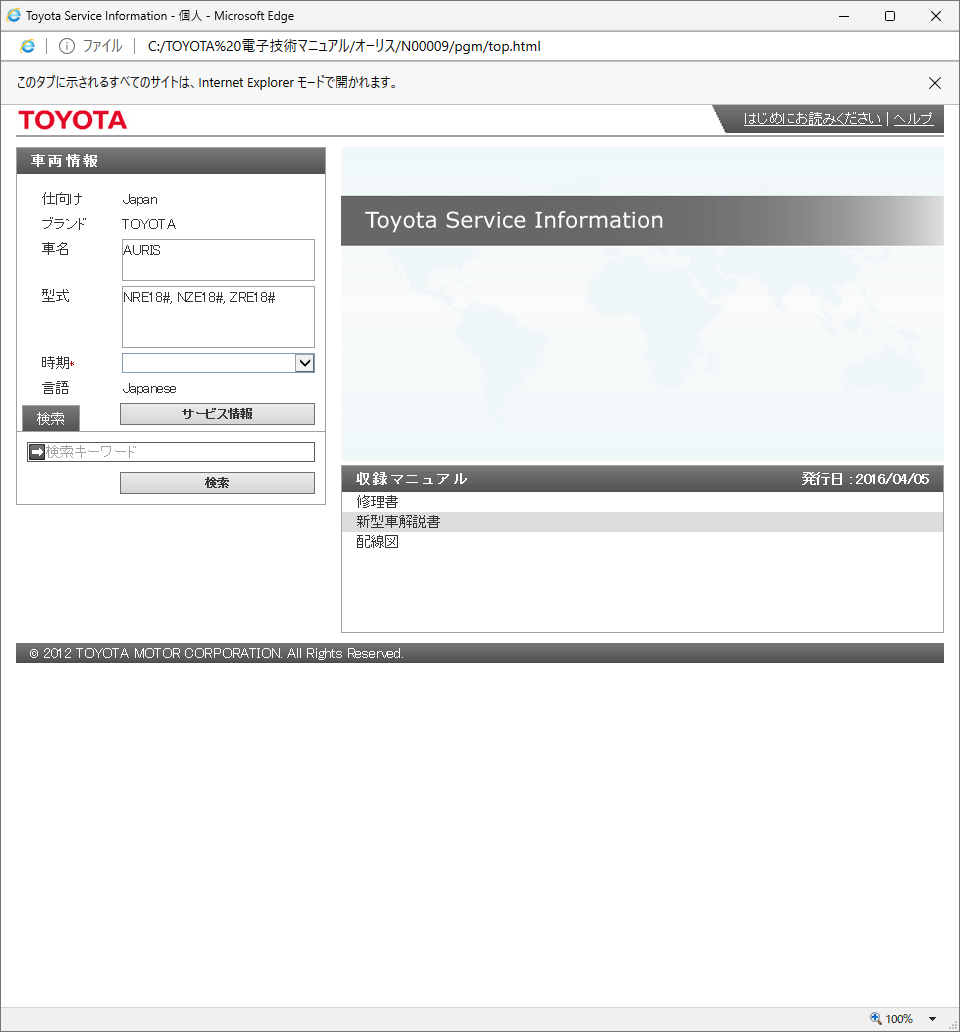Image resolution: width=960 pixels, height=1032 pixels.
Task: Maximize the Microsoft Edge window
Action: click(x=890, y=16)
